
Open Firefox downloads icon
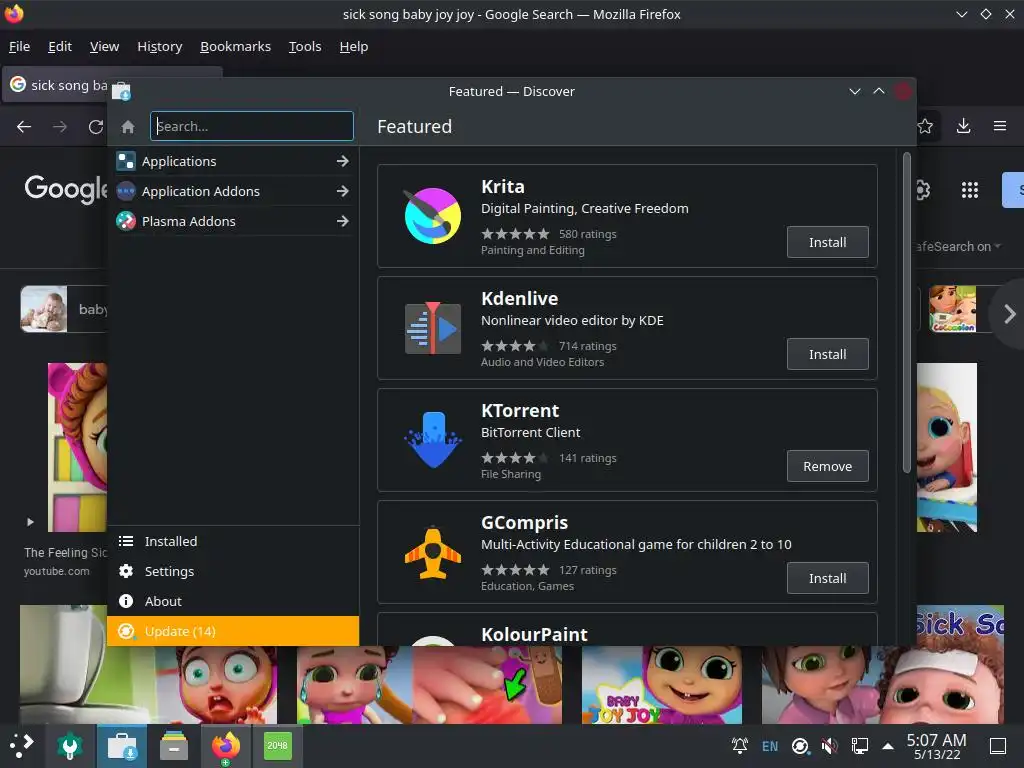point(963,126)
